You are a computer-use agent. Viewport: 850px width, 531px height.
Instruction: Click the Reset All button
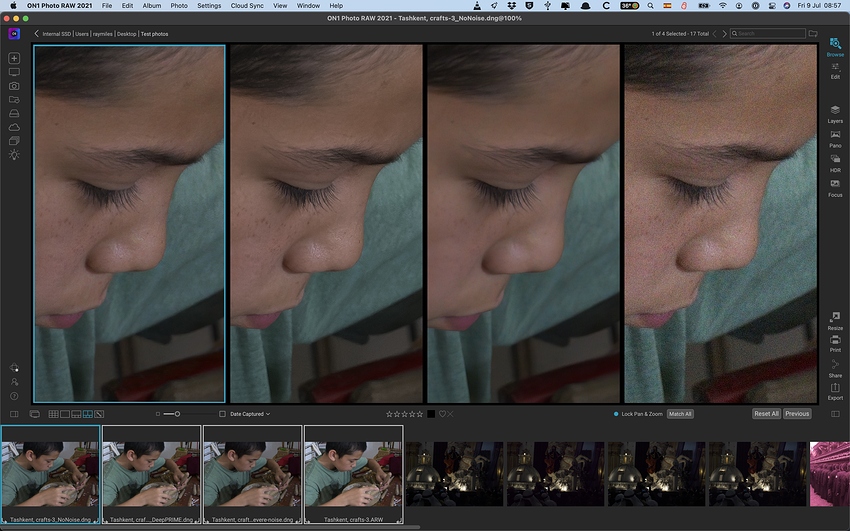765,414
